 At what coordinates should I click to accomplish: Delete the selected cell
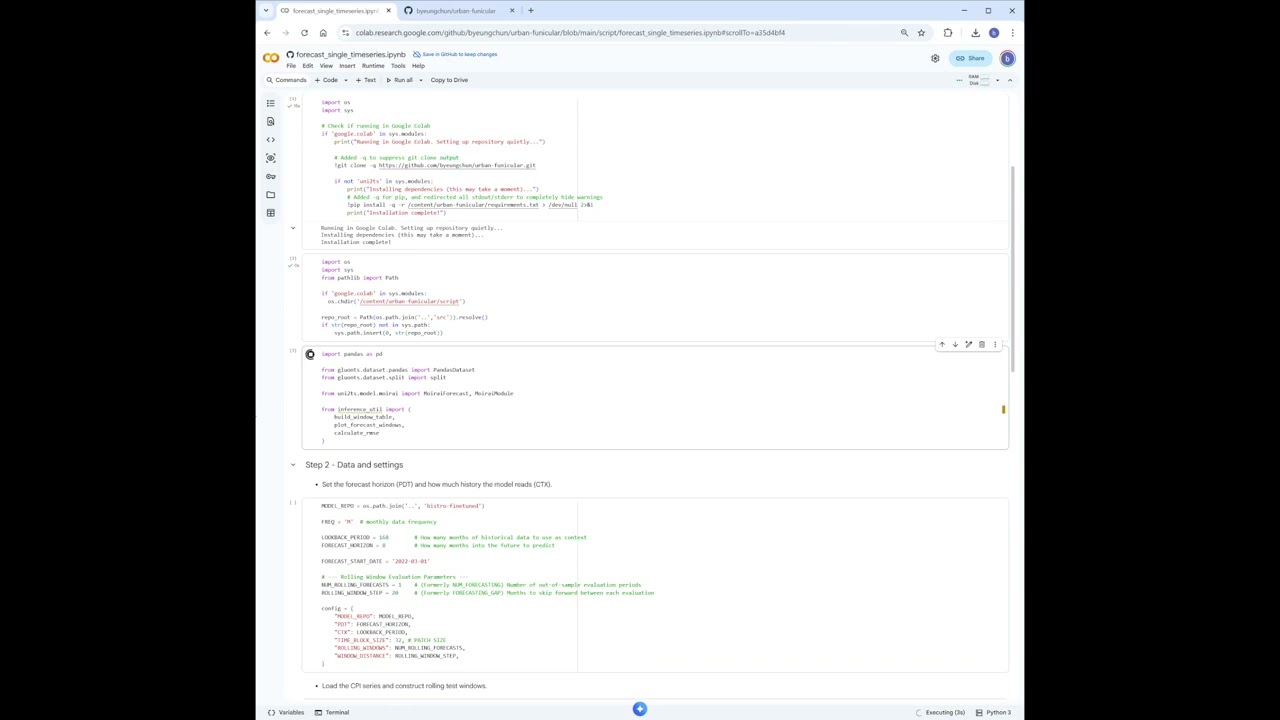(981, 344)
